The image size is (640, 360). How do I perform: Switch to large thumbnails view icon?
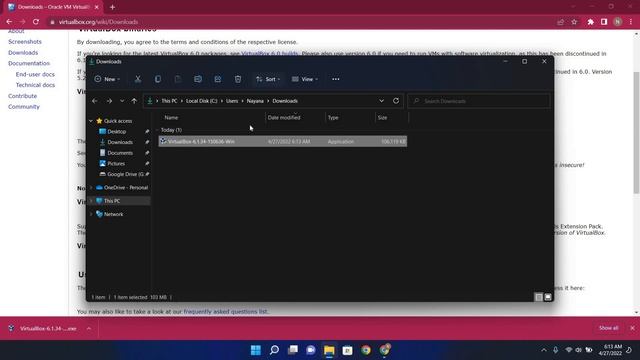(548, 297)
